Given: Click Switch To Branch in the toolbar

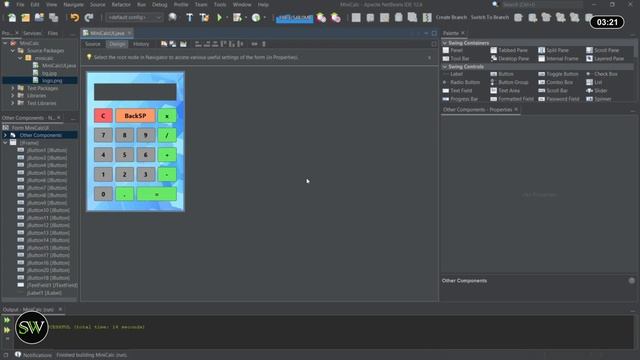Looking at the screenshot, I should pos(490,18).
